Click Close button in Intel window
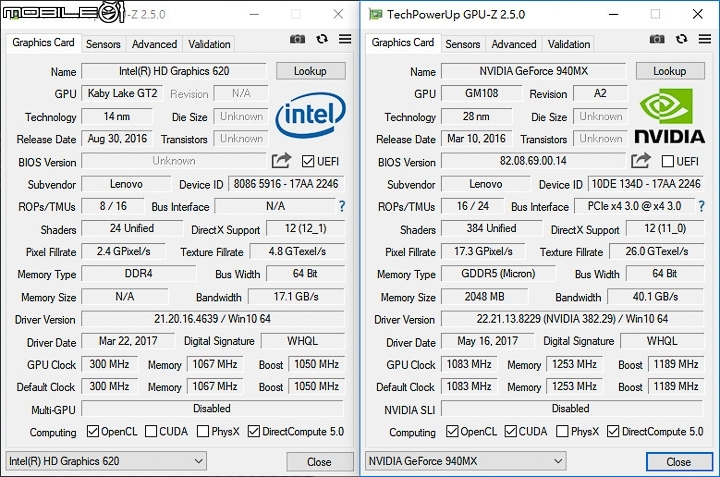Image resolution: width=720 pixels, height=477 pixels. click(x=320, y=462)
